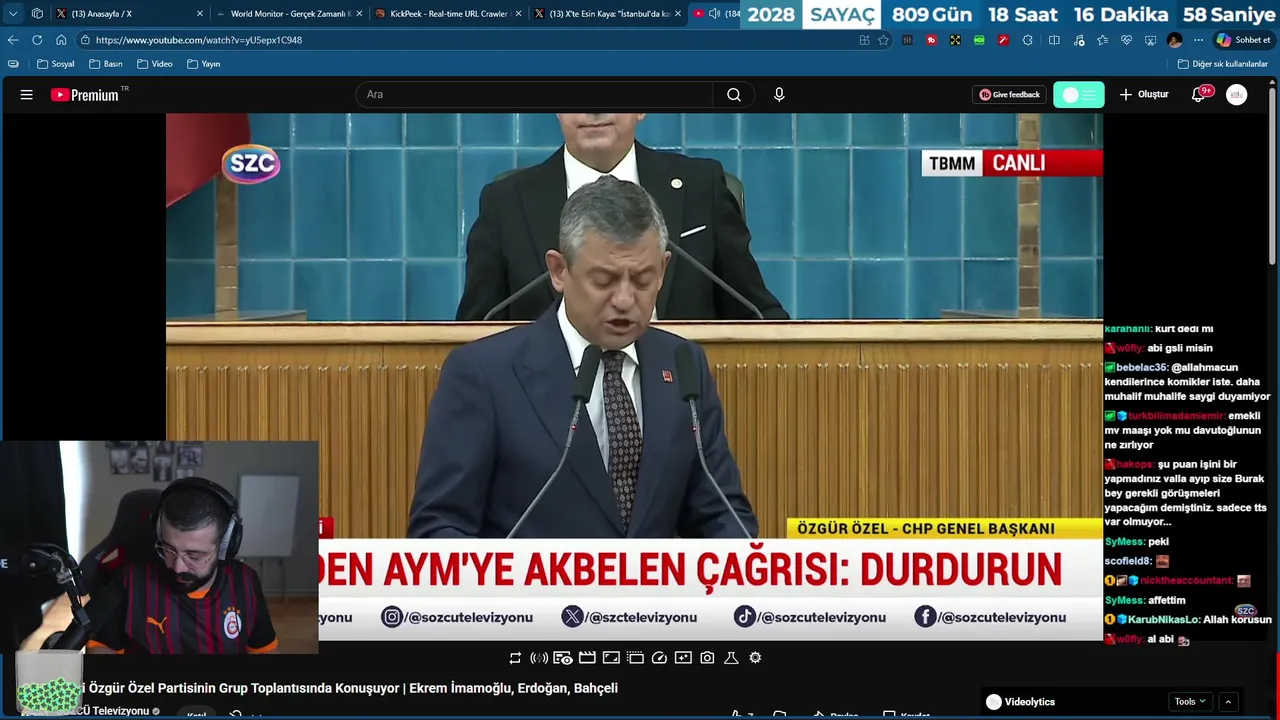Image resolution: width=1280 pixels, height=720 pixels.
Task: Switch to the World Monitor tab
Action: click(289, 14)
